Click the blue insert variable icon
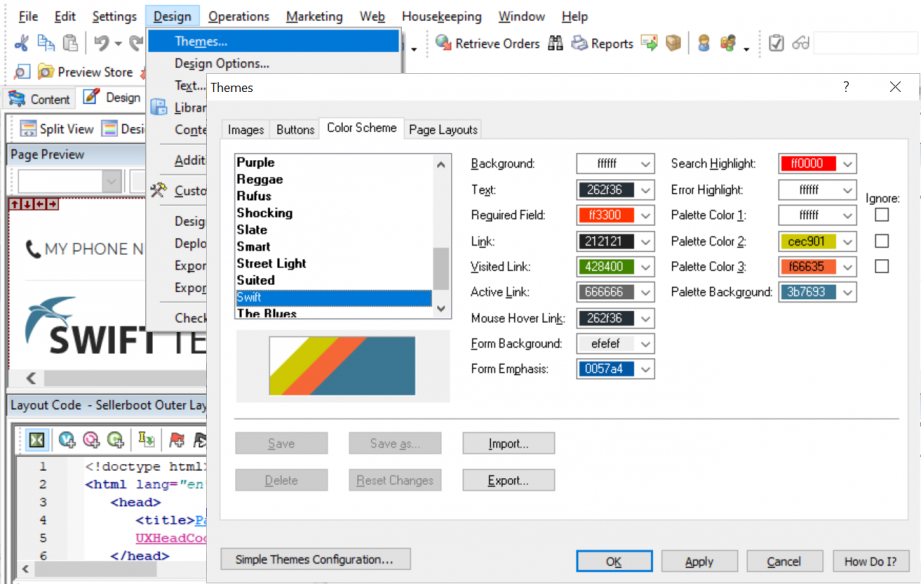 pyautogui.click(x=68, y=440)
